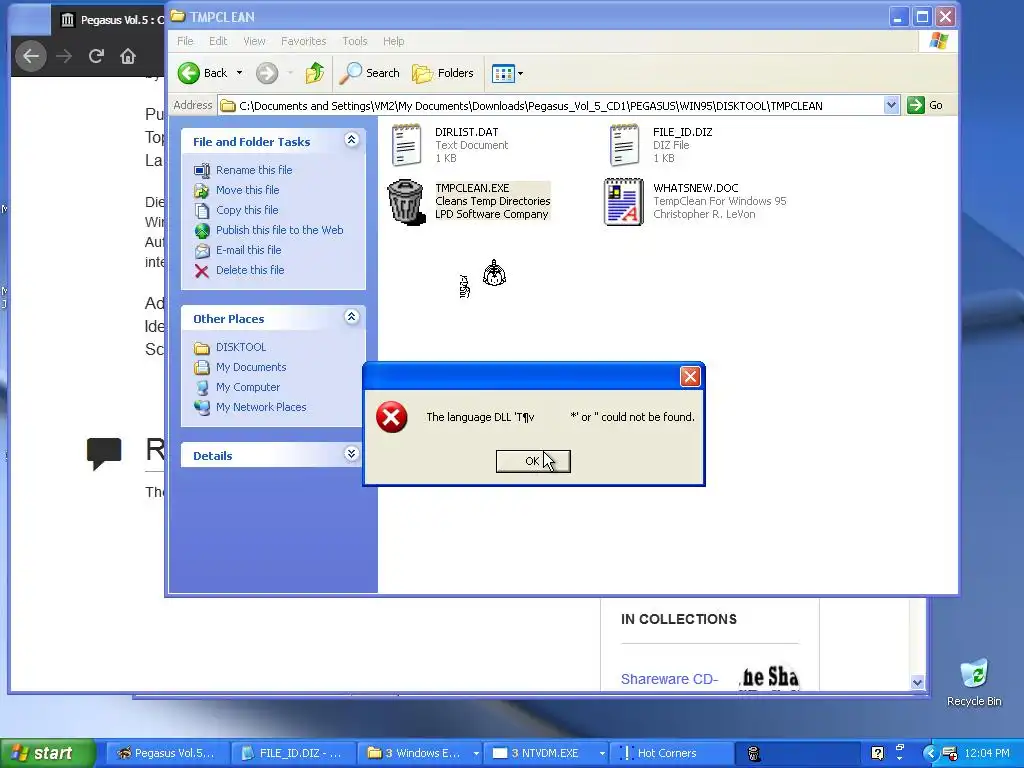Open the Help menu
Viewport: 1024px width, 768px height.
393,41
